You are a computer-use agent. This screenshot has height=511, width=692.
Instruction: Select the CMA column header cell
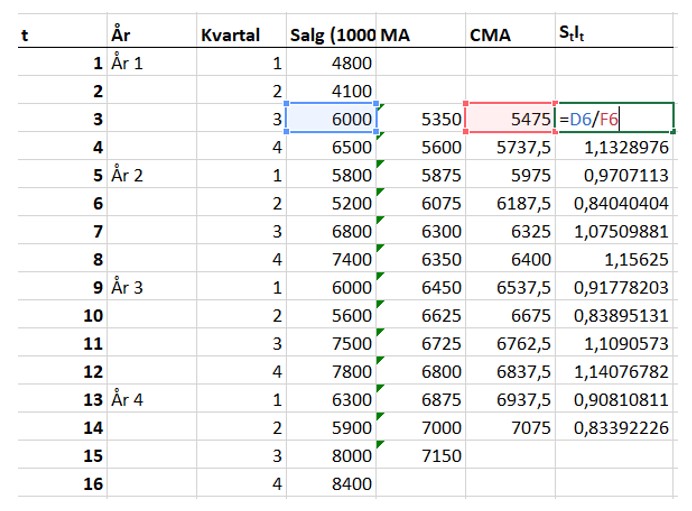509,35
